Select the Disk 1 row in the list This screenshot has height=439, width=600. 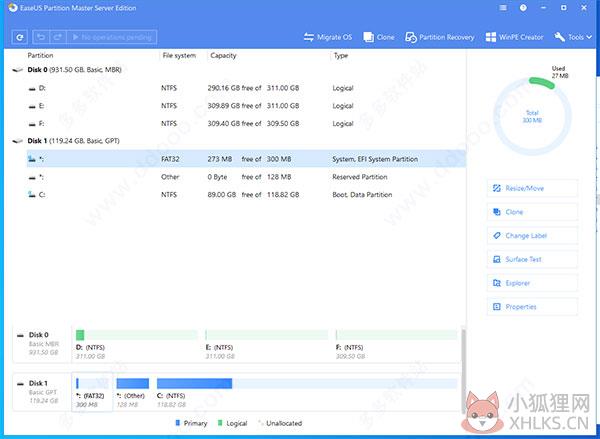pos(238,141)
